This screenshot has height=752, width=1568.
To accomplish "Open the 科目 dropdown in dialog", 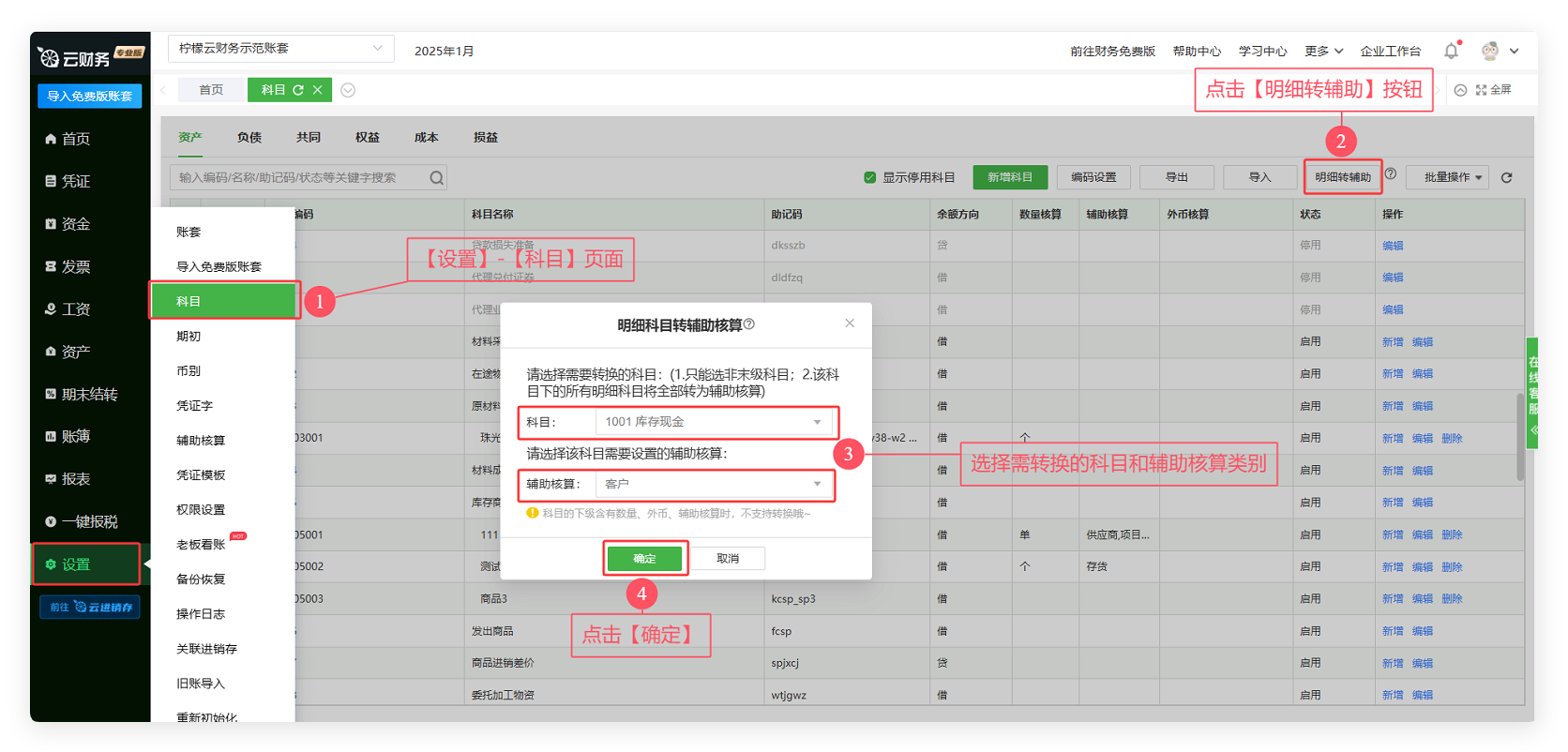I will [x=713, y=422].
